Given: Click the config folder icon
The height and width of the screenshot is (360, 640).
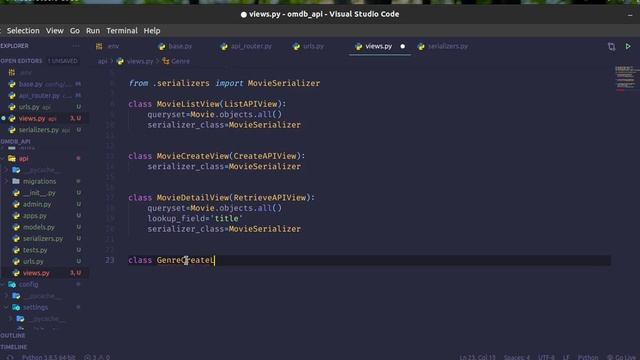Looking at the screenshot, I should tap(12, 284).
